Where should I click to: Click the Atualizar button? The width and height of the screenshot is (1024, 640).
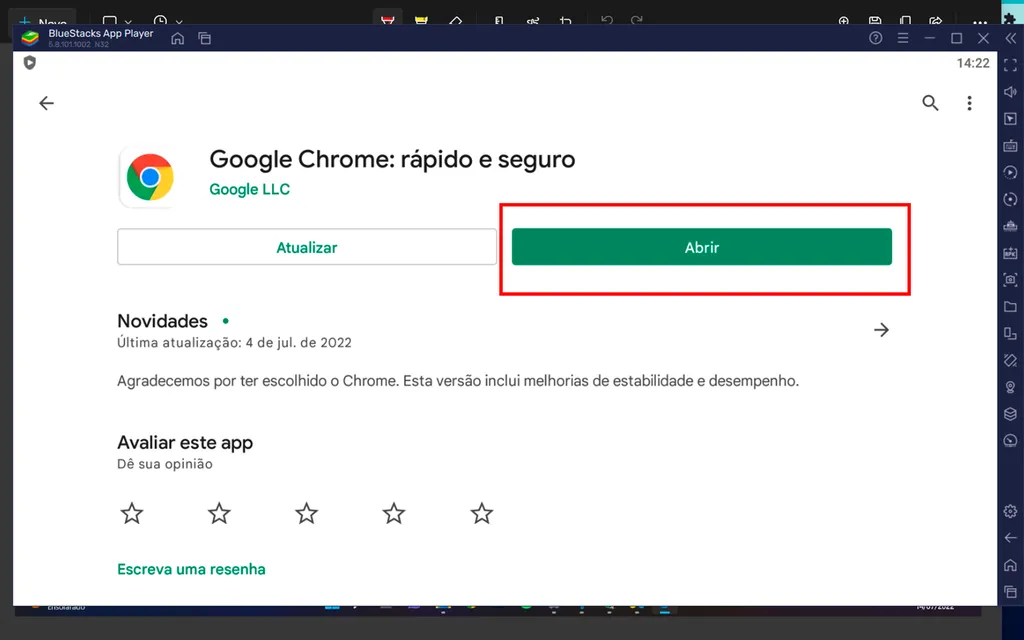coord(307,247)
